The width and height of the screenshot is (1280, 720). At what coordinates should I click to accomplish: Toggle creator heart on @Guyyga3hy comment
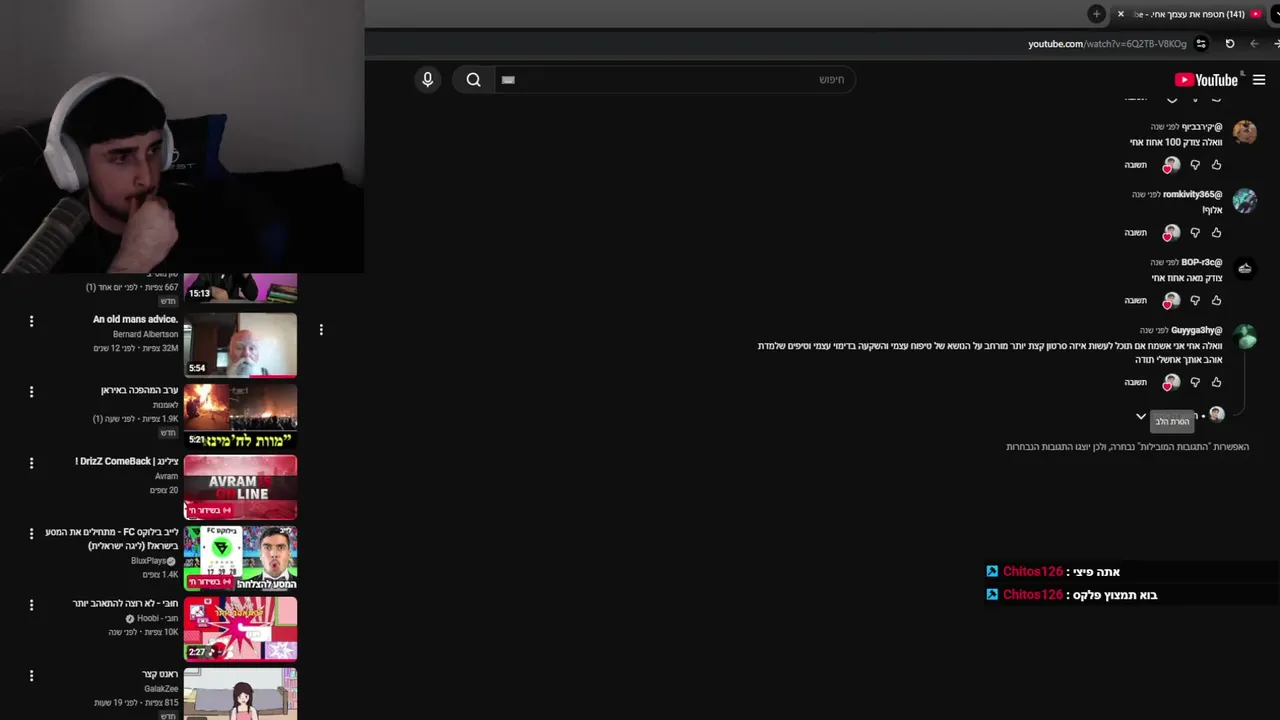pyautogui.click(x=1171, y=382)
